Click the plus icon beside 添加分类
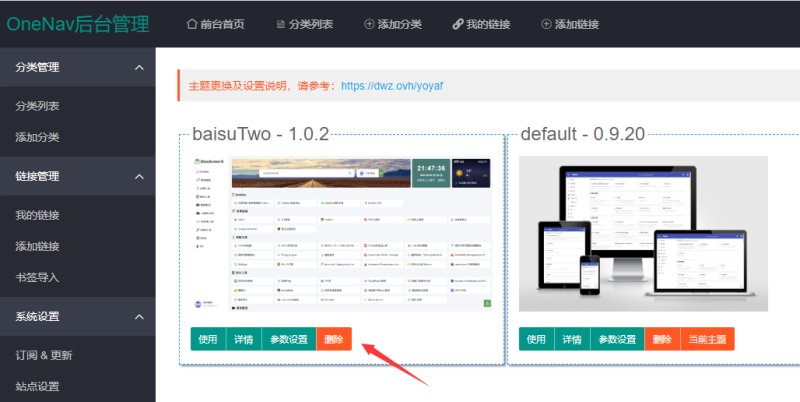 pyautogui.click(x=369, y=24)
